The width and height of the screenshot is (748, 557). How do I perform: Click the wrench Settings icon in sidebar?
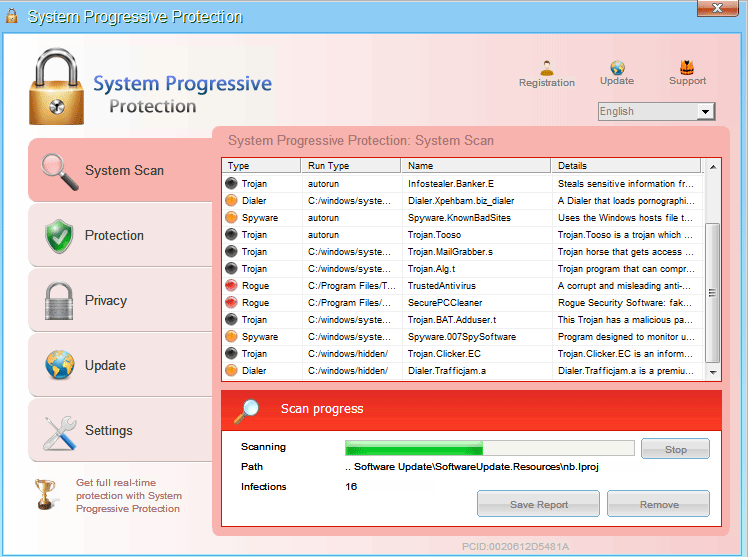[x=59, y=431]
